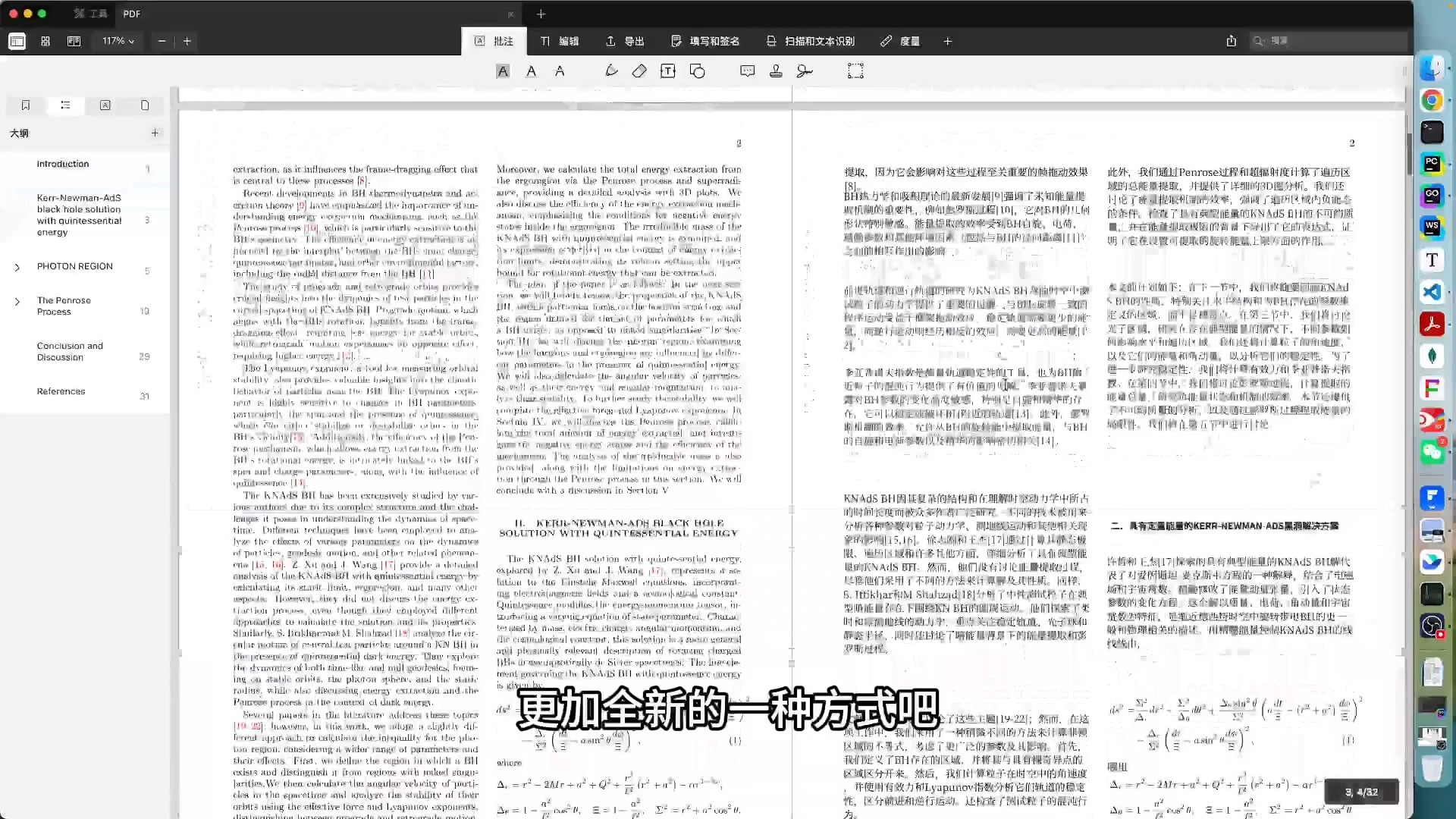Open the bookmarks panel in sidebar
Viewport: 1456px width, 819px height.
[x=27, y=105]
